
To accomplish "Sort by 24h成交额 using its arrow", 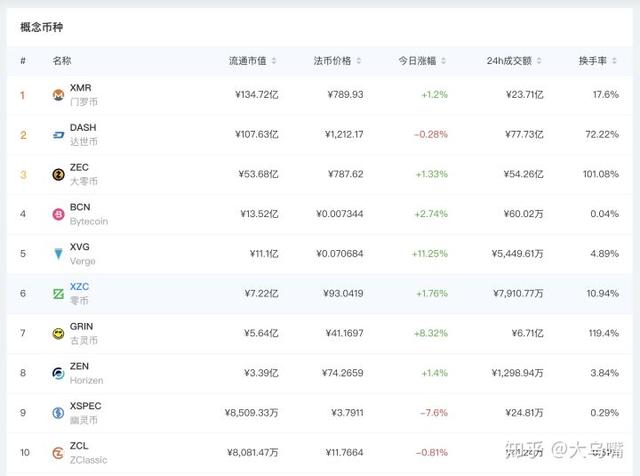I will point(539,61).
